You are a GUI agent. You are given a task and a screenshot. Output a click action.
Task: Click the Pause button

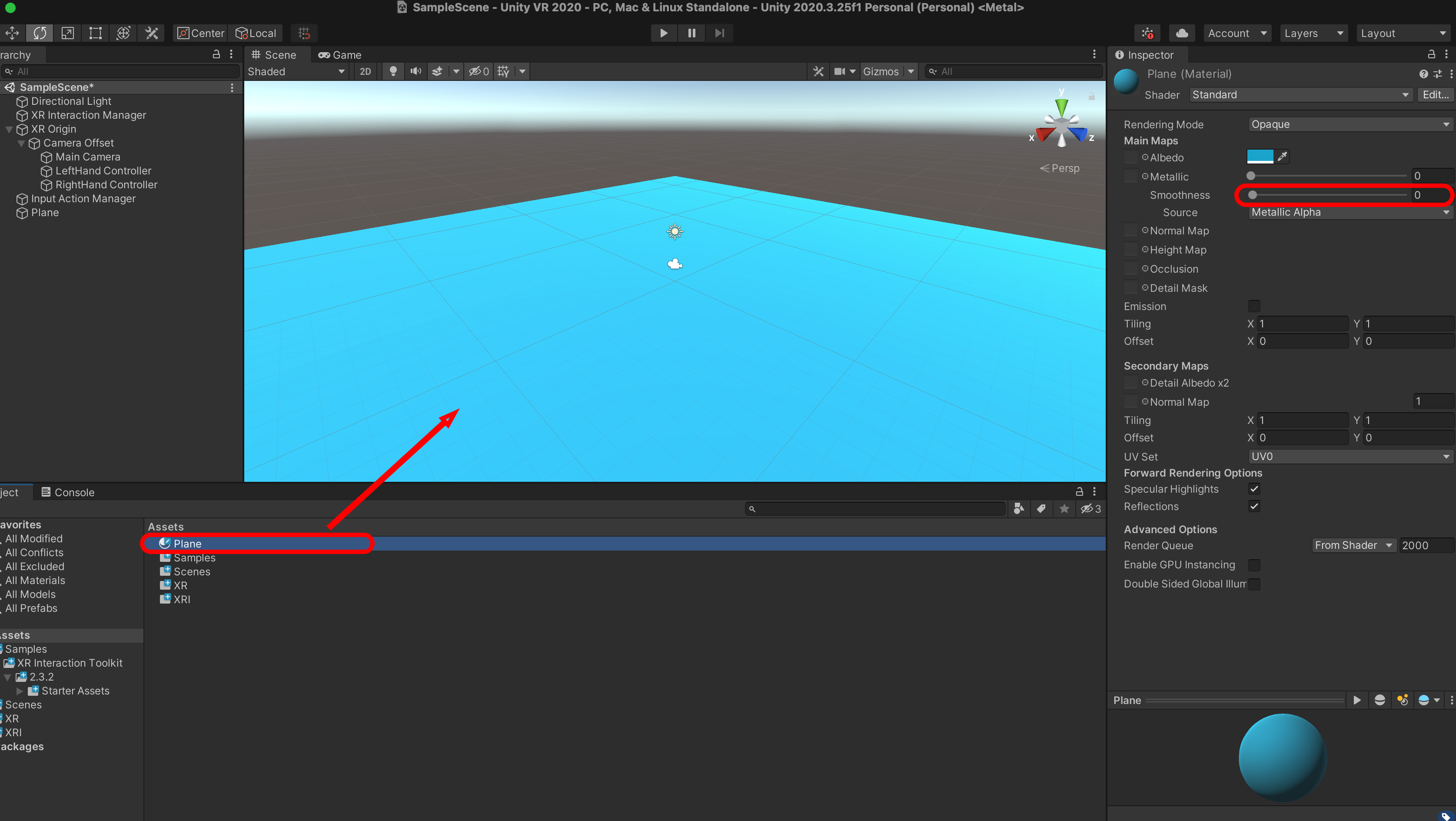click(691, 33)
